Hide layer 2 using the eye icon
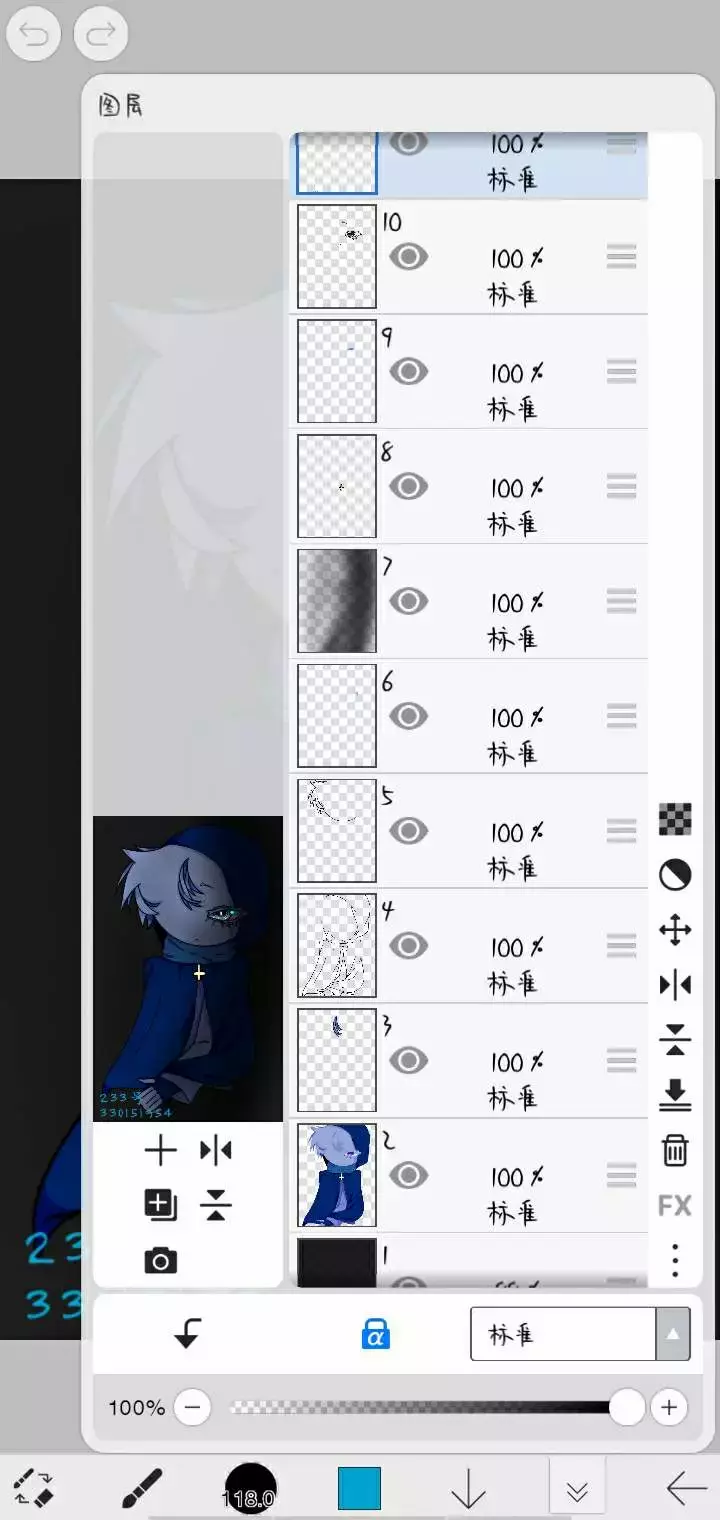 coord(408,1175)
